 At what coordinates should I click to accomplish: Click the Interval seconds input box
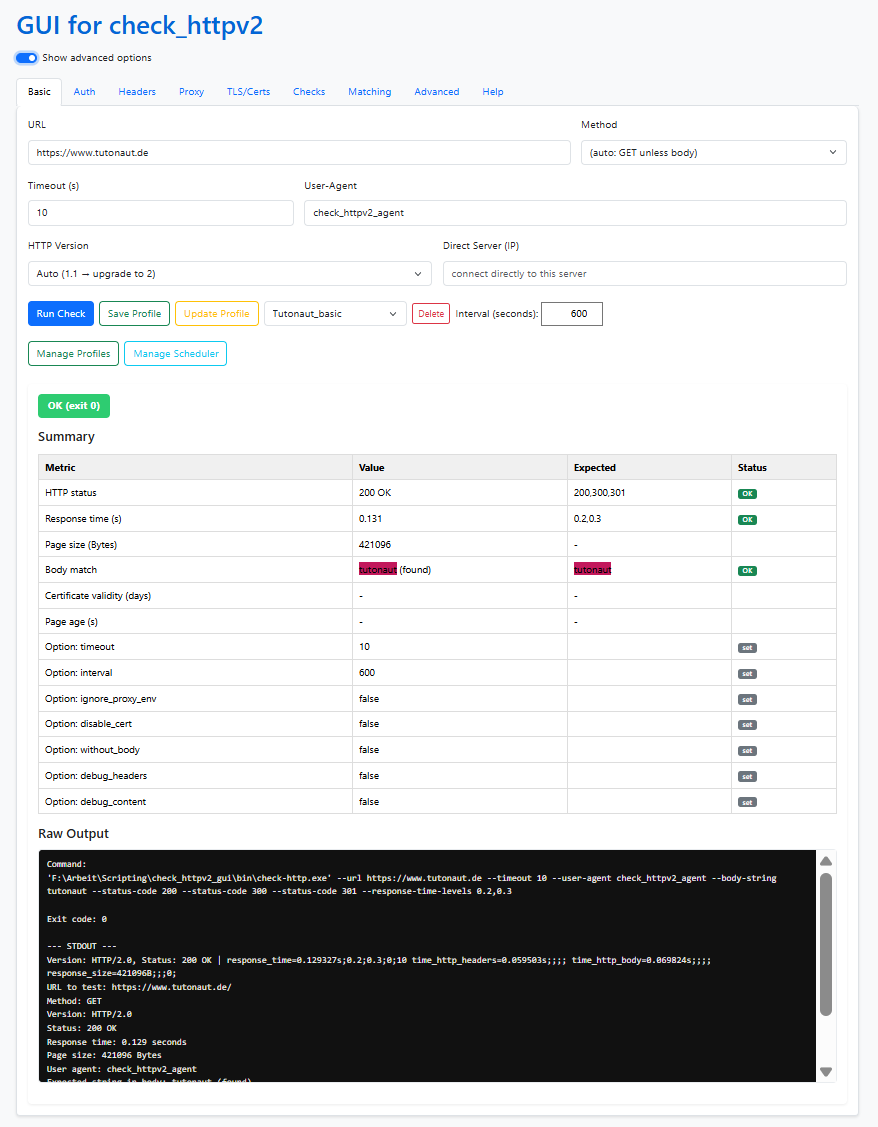point(572,314)
